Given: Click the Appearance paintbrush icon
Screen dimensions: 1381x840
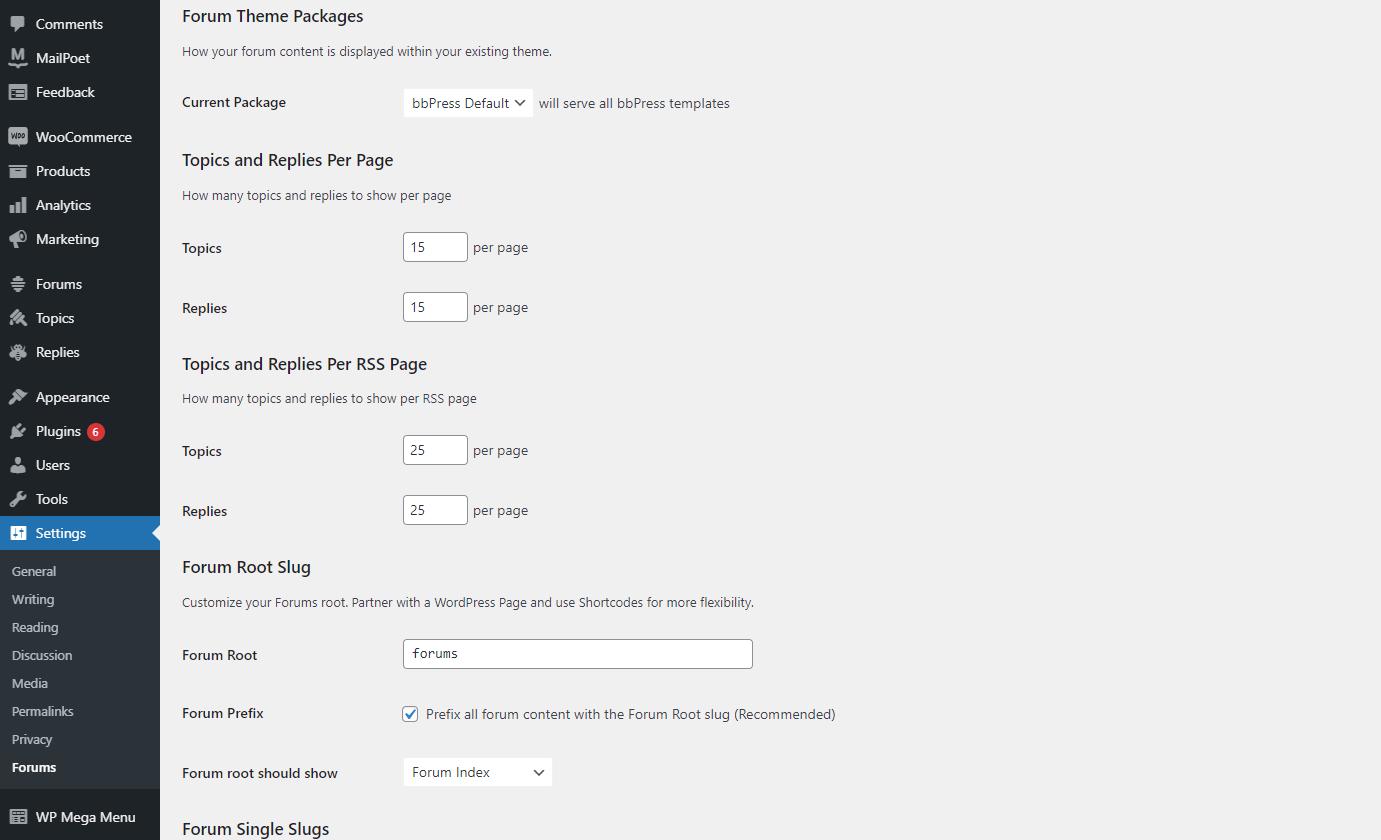Looking at the screenshot, I should coord(17,397).
